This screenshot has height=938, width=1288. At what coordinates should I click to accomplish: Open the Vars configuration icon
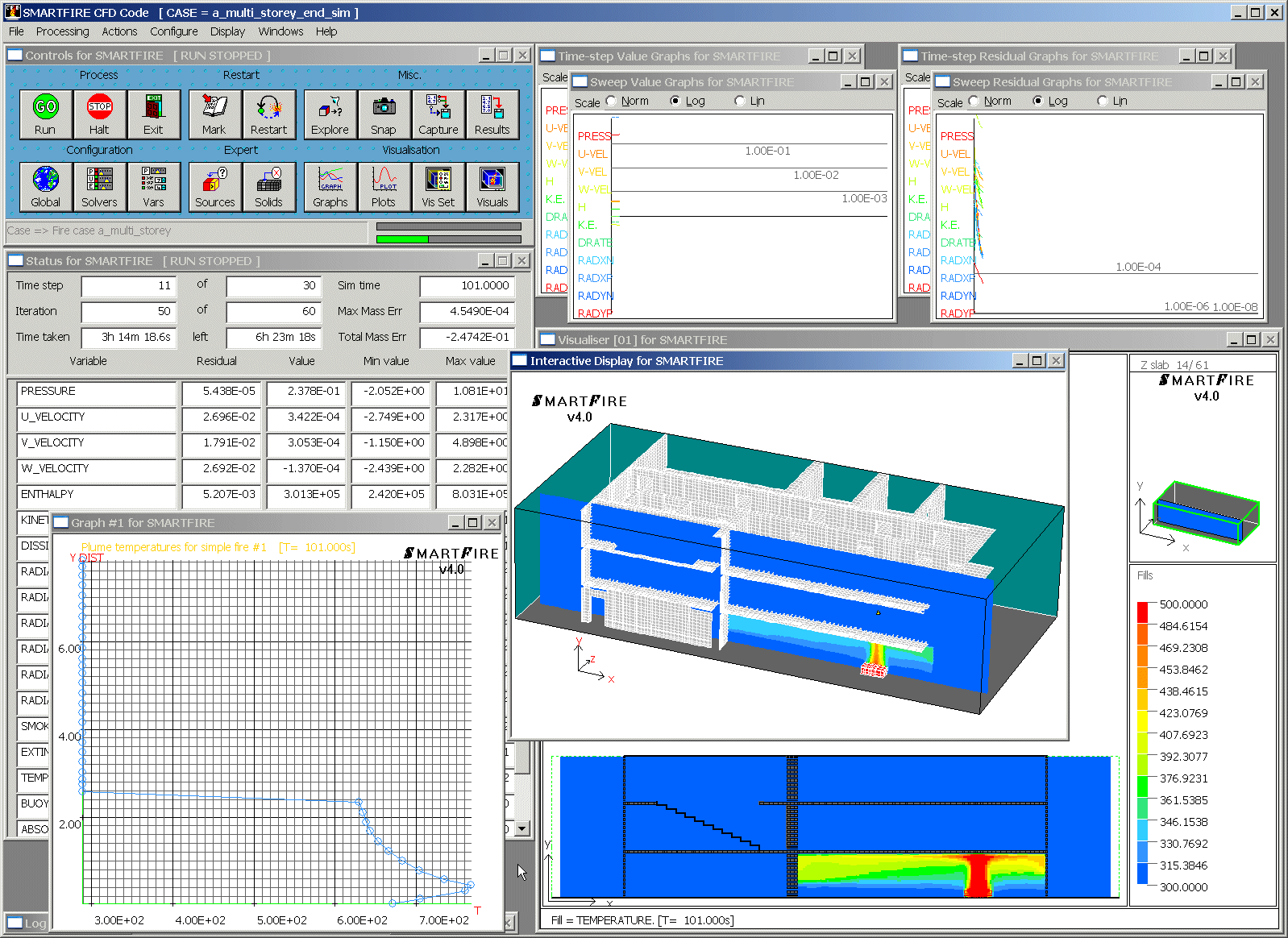(x=153, y=187)
